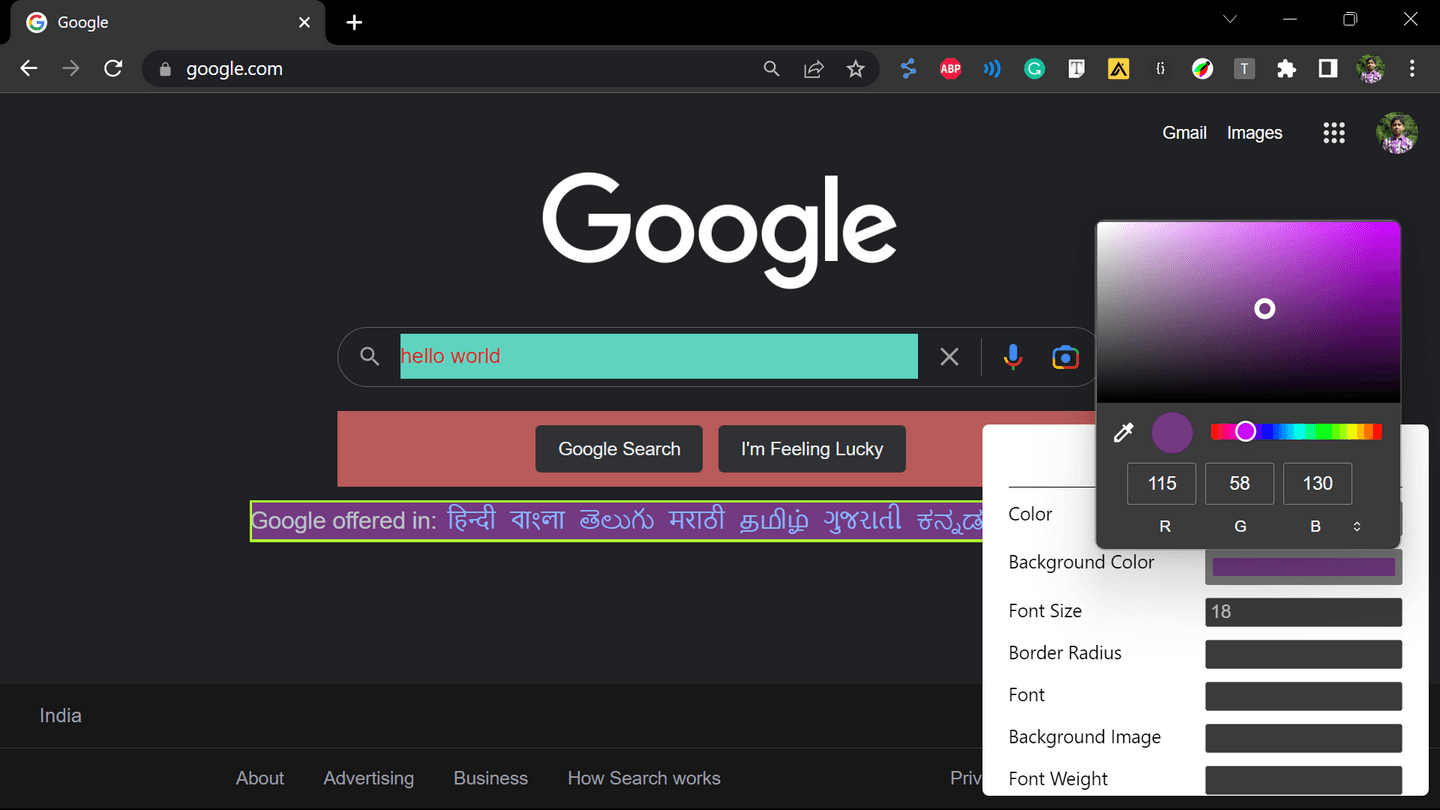Click the magnifier inside the search box
Viewport: 1440px width, 810px height.
pyautogui.click(x=370, y=357)
